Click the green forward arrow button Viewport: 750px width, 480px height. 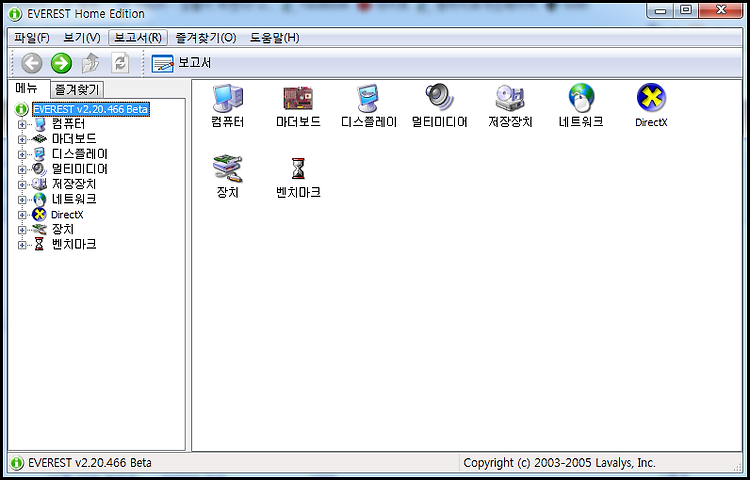(61, 63)
